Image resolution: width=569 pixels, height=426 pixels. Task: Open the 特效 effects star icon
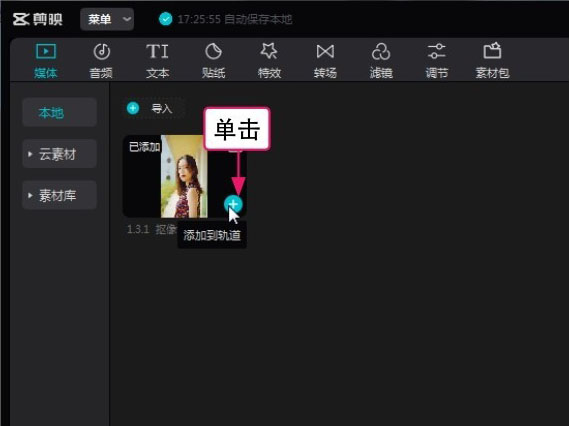pyautogui.click(x=269, y=51)
